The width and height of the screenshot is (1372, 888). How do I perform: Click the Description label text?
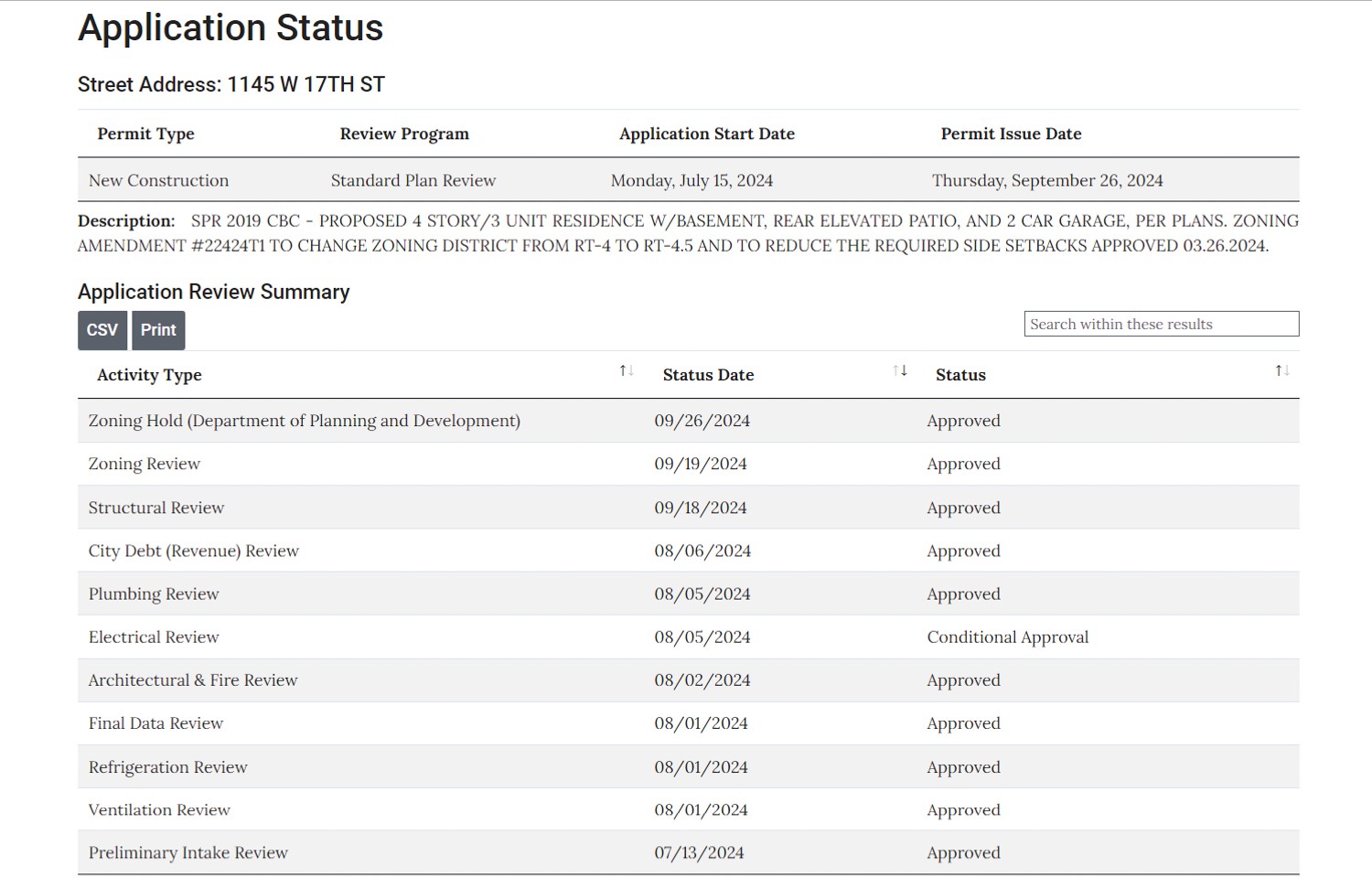pos(126,220)
